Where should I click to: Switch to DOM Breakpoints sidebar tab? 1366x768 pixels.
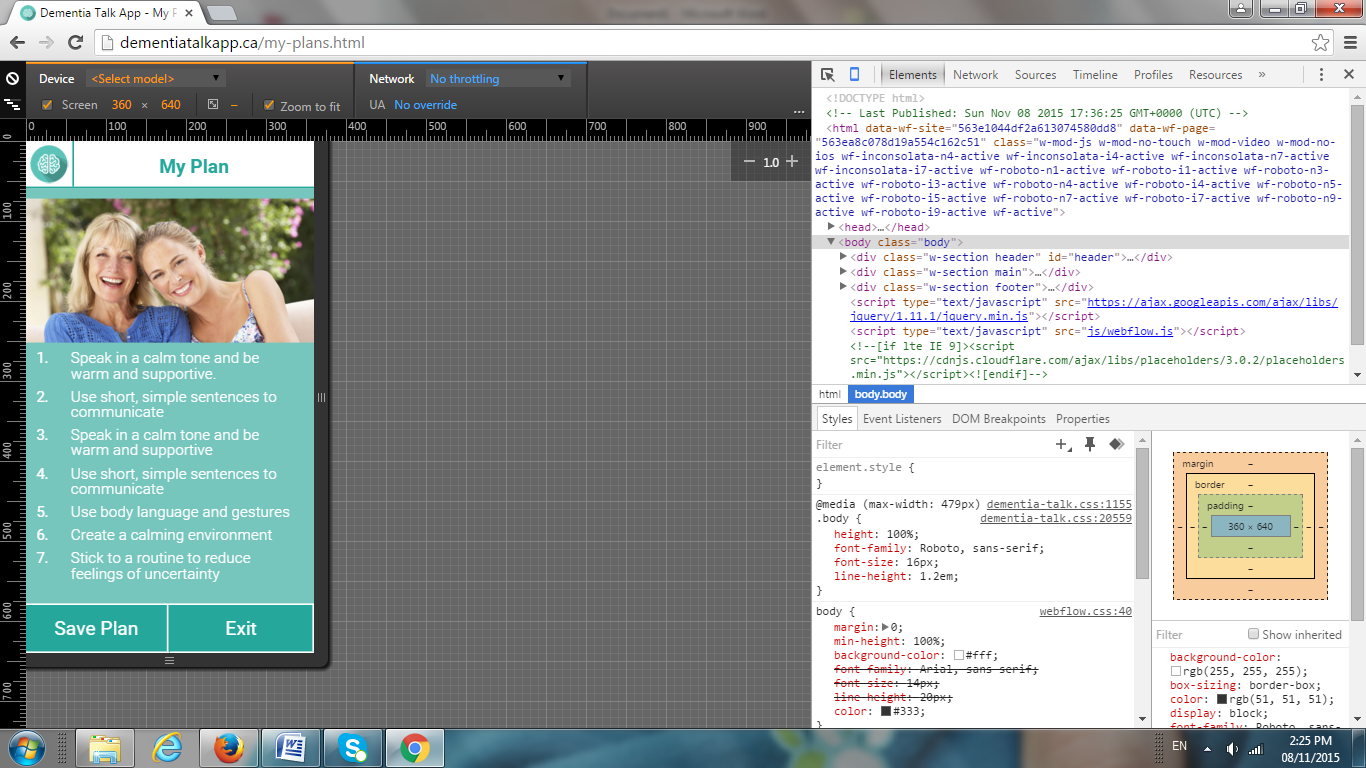point(998,419)
